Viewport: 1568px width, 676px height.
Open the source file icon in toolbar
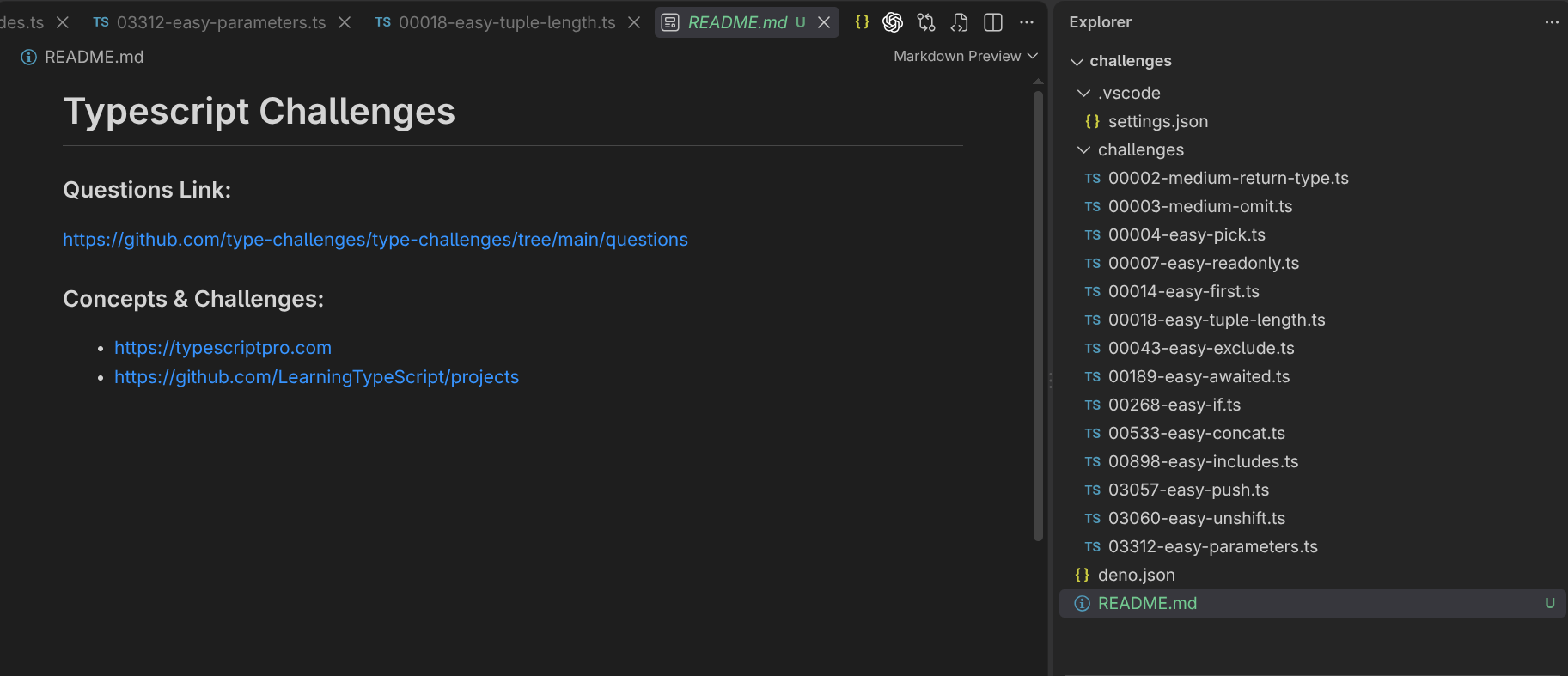pos(960,22)
